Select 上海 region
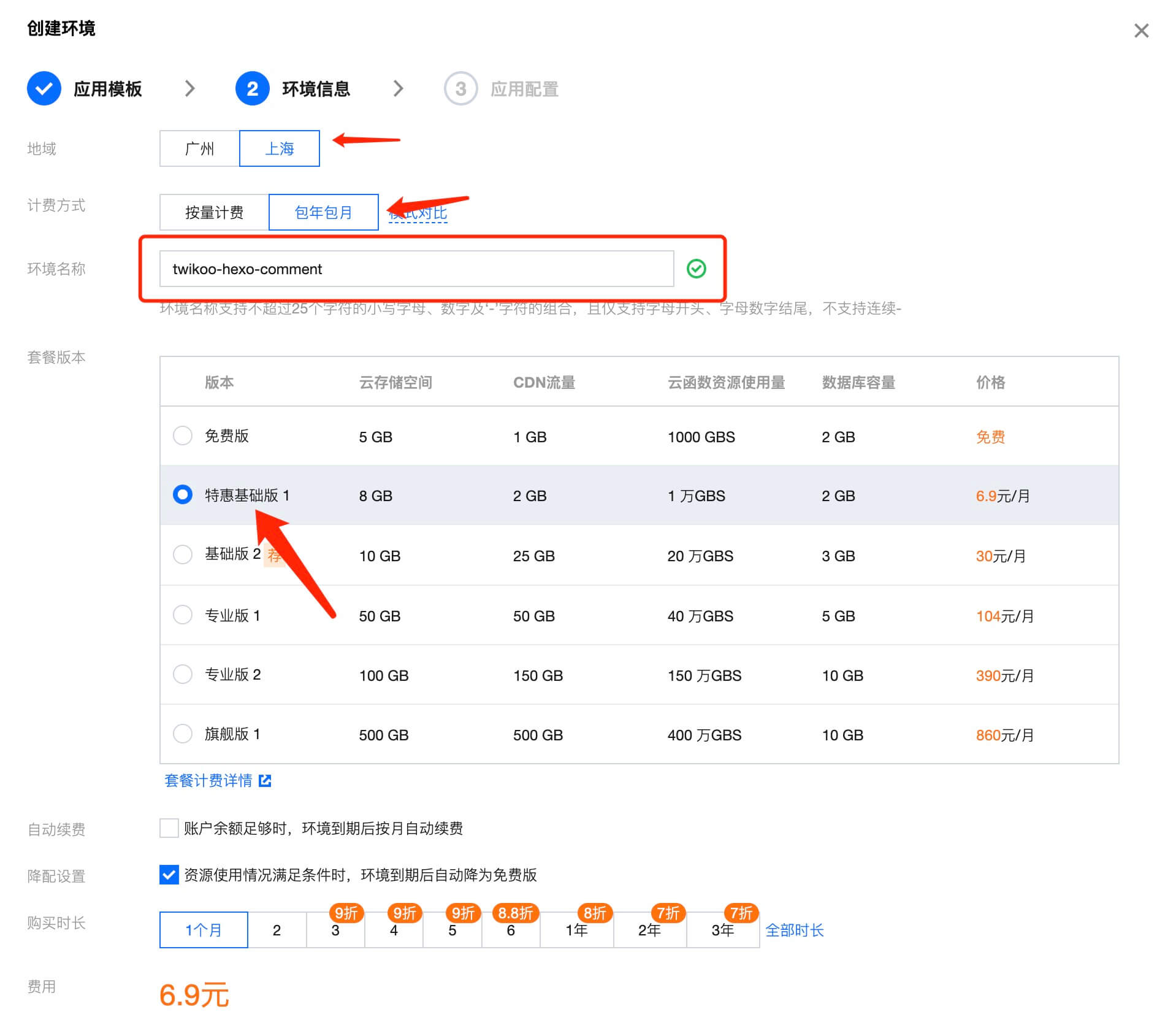This screenshot has height=1017, width=1176. pos(279,148)
